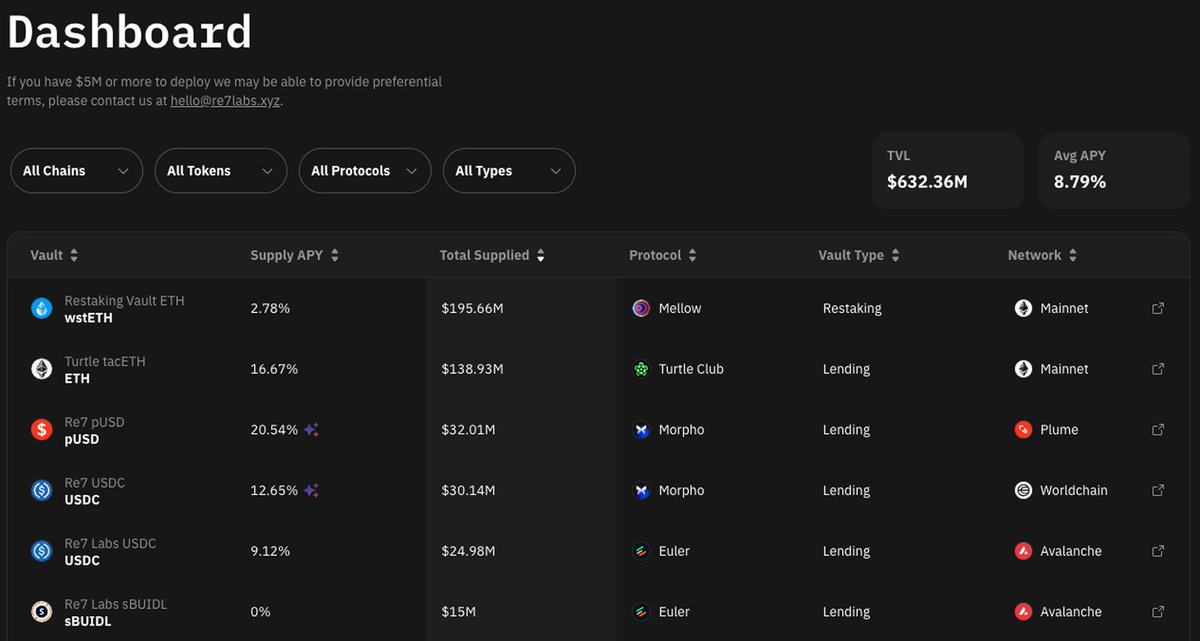Click the Turtle Club protocol name
Screen dimensions: 1200x641
pyautogui.click(x=691, y=369)
